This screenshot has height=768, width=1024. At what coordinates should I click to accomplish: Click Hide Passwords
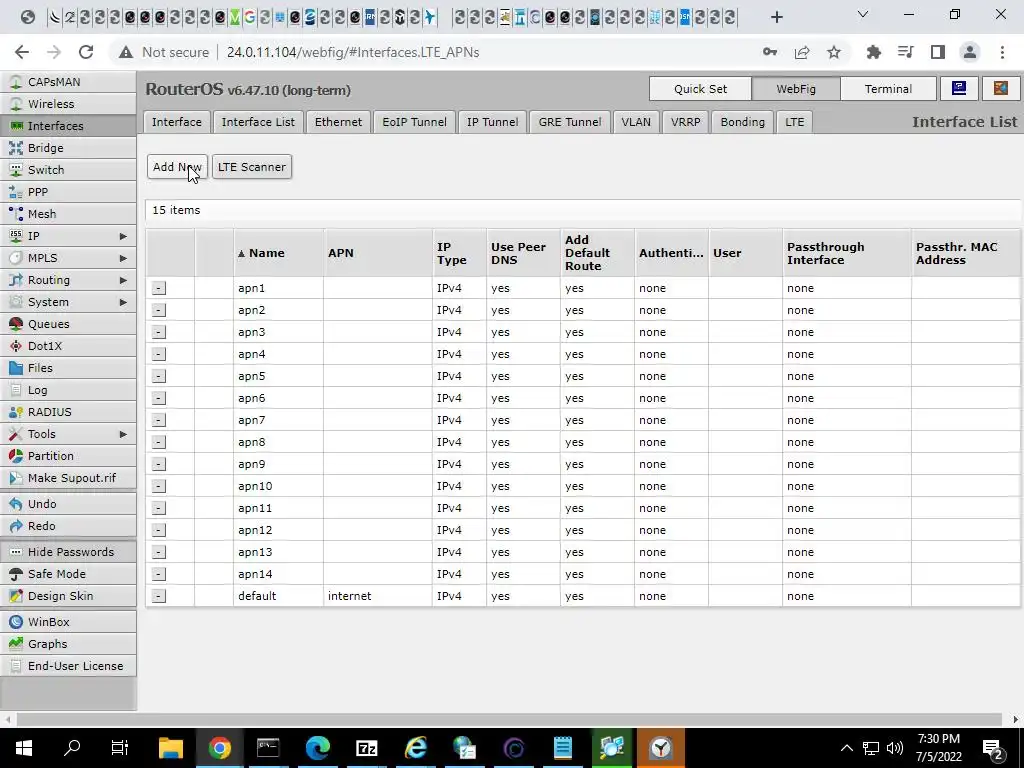tap(68, 552)
